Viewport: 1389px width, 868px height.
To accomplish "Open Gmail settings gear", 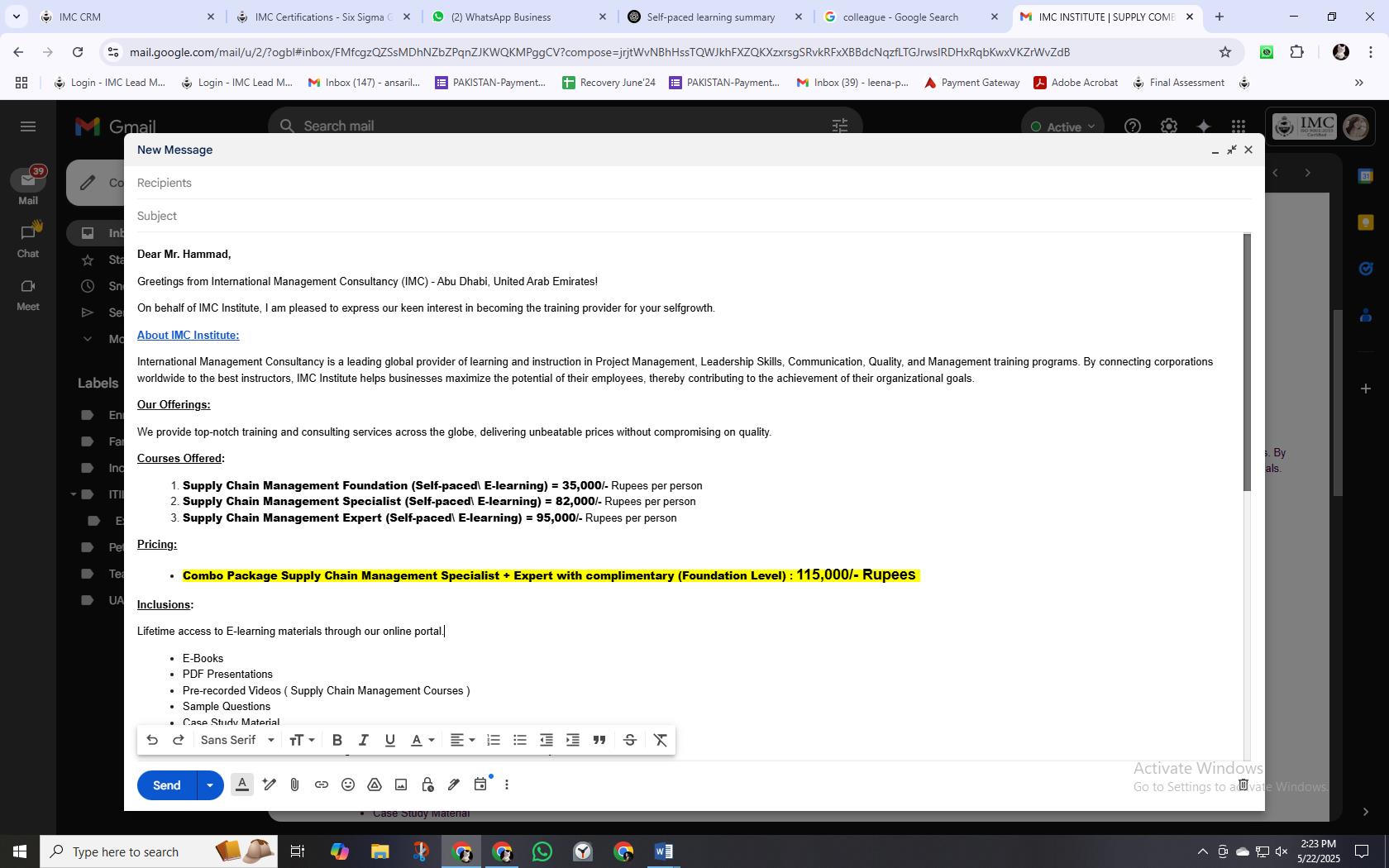I will (x=1168, y=126).
